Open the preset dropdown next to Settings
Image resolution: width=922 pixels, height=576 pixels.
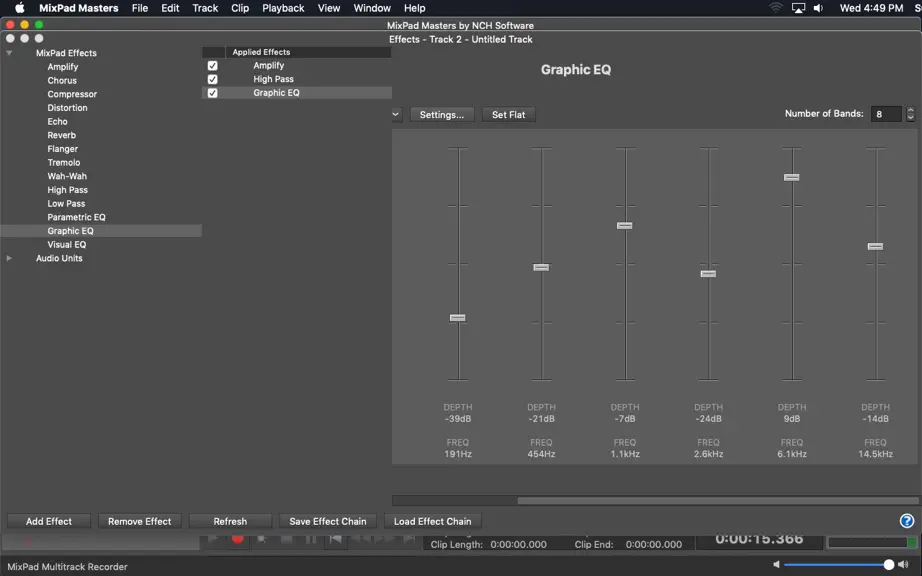(x=396, y=114)
